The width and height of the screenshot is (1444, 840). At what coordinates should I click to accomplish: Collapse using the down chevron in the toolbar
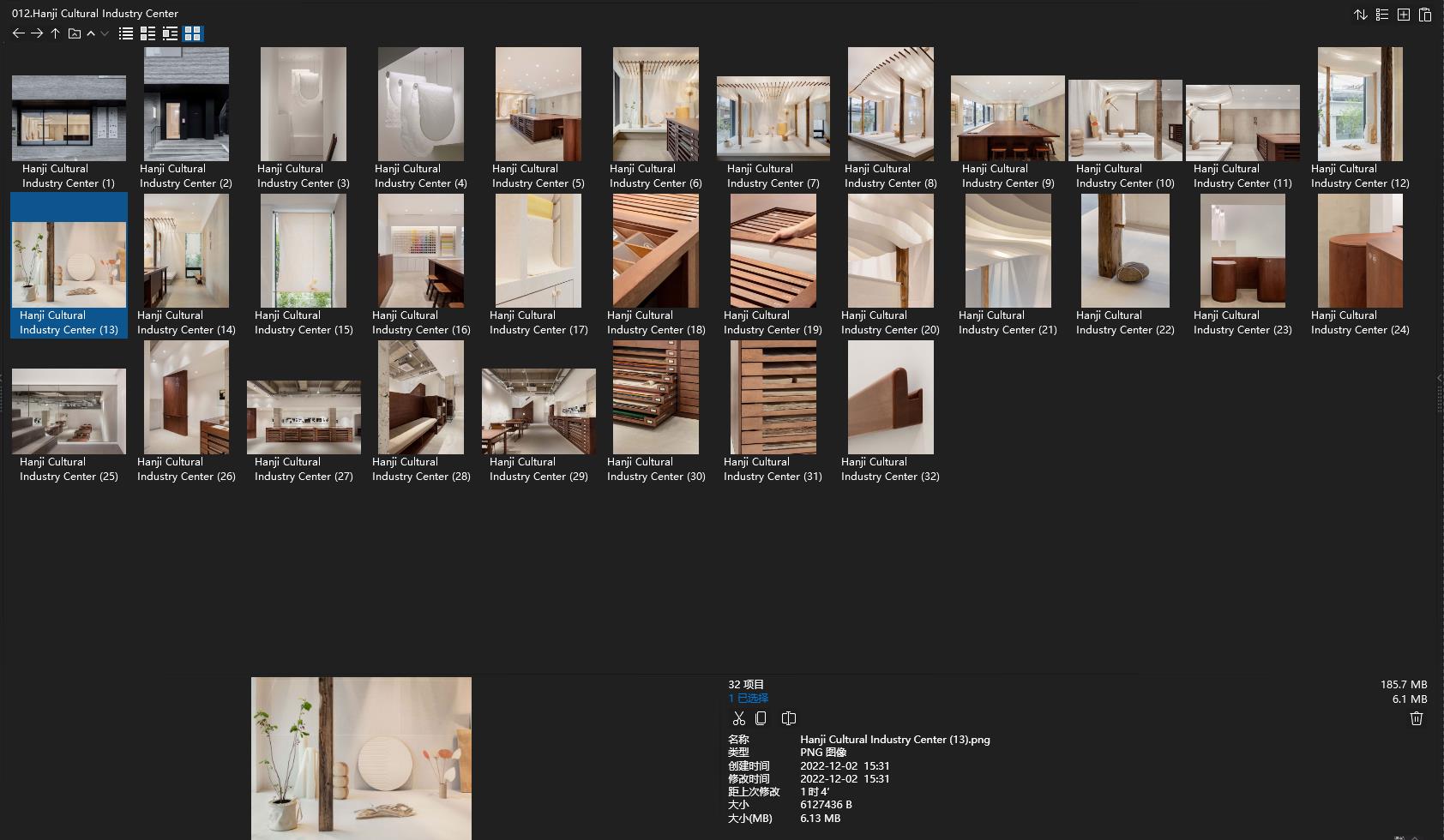(104, 33)
